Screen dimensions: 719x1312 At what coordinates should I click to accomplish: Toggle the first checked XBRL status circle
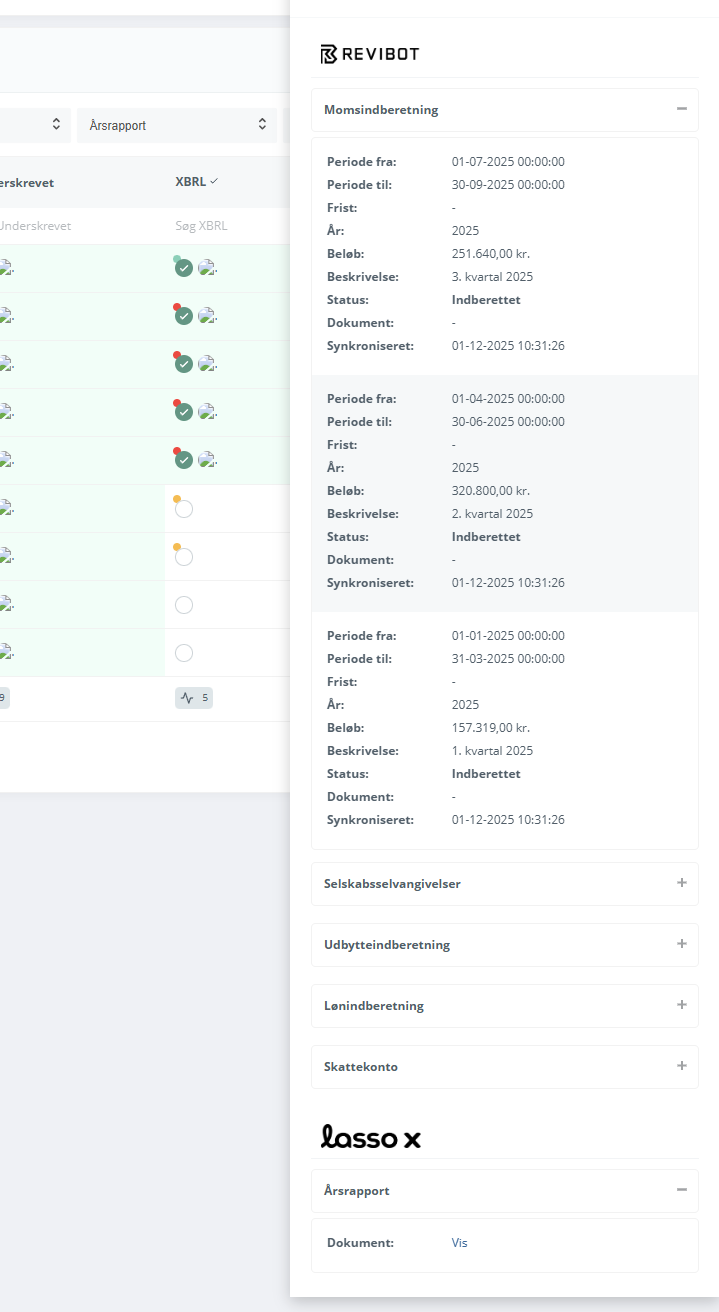tap(184, 268)
